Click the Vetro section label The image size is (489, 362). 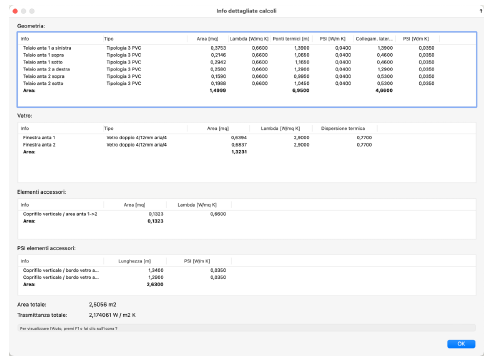[x=25, y=116]
